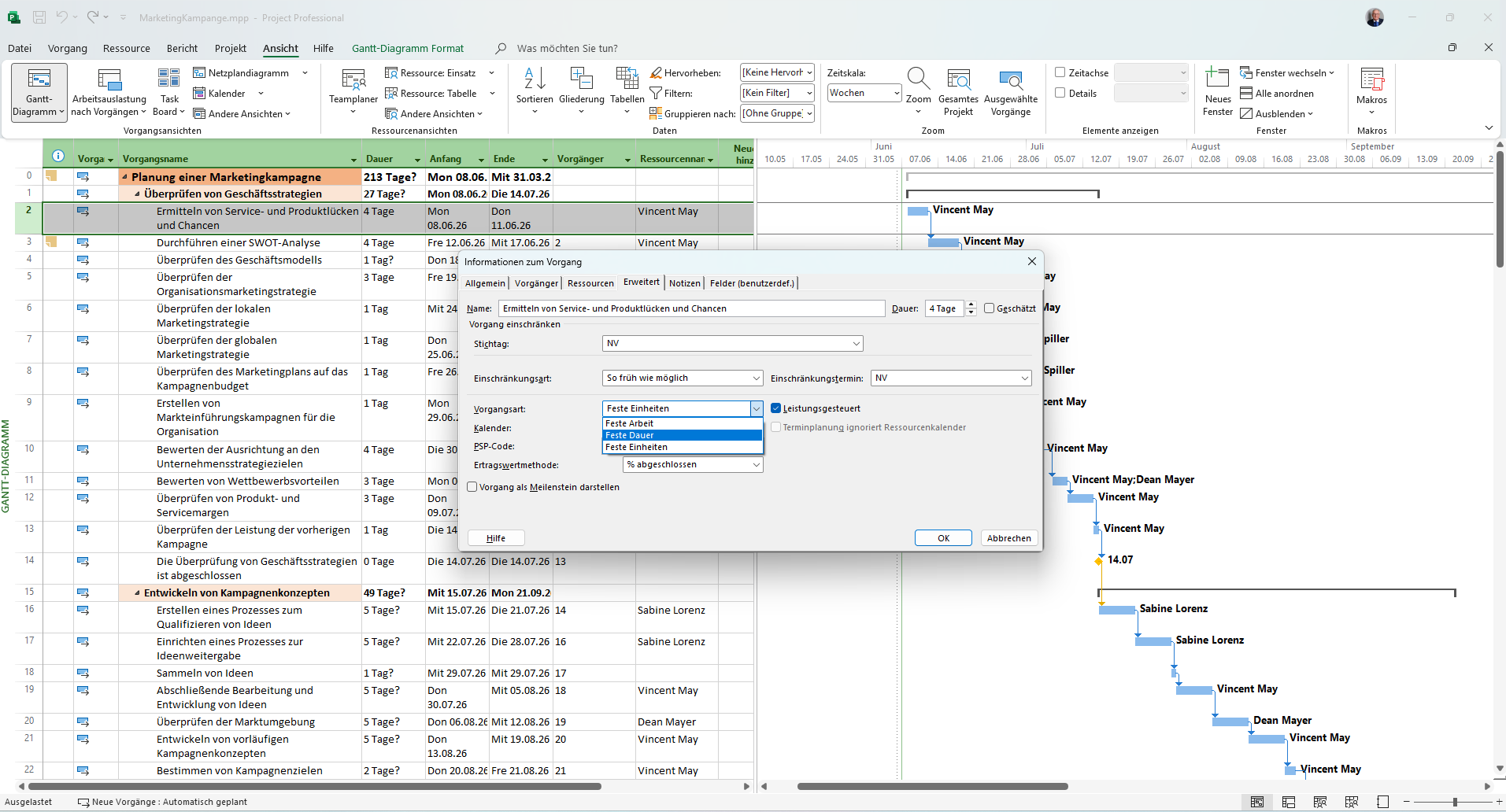Click the Ressource: Einsatz icon
This screenshot has height=812, width=1506.
[x=390, y=72]
